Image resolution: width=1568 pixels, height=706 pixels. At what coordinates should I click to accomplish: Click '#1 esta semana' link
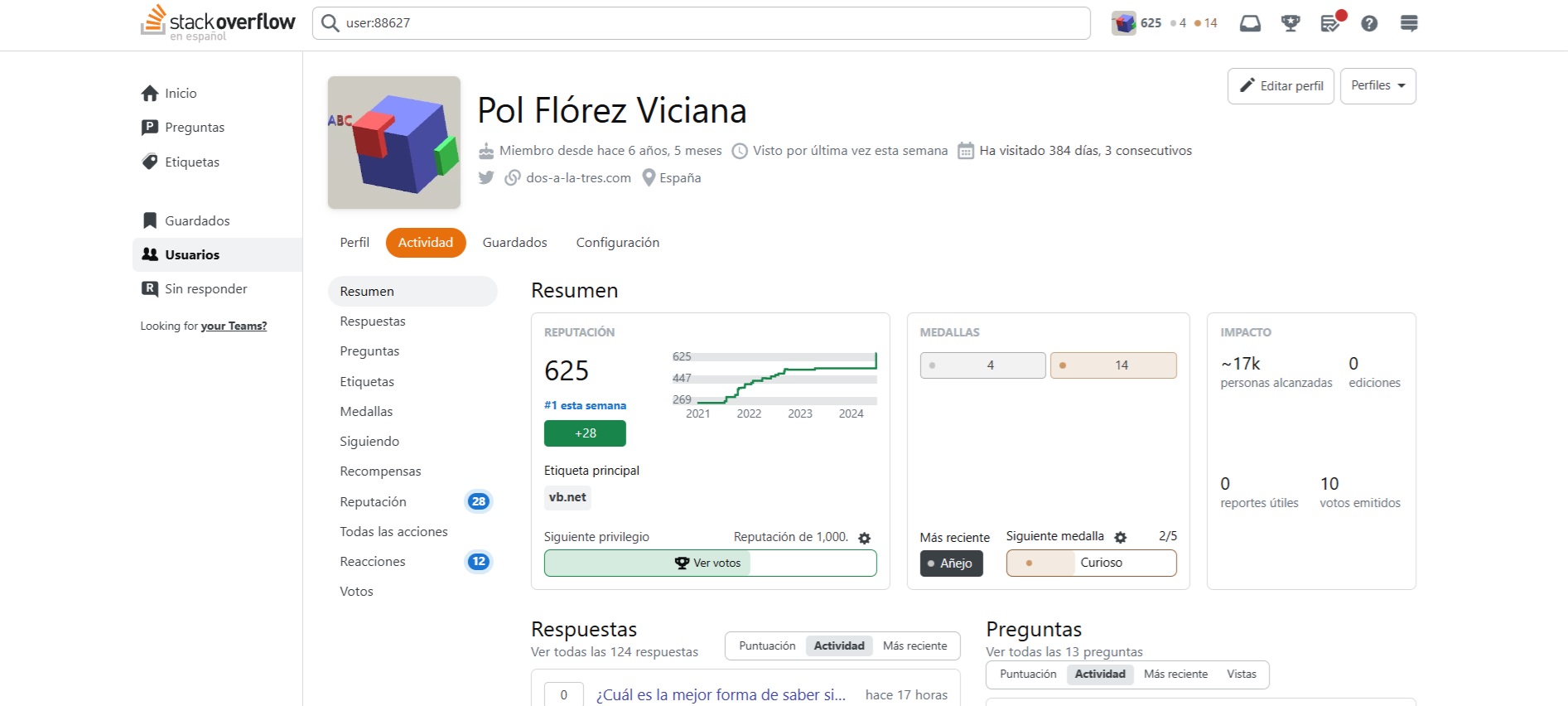585,405
